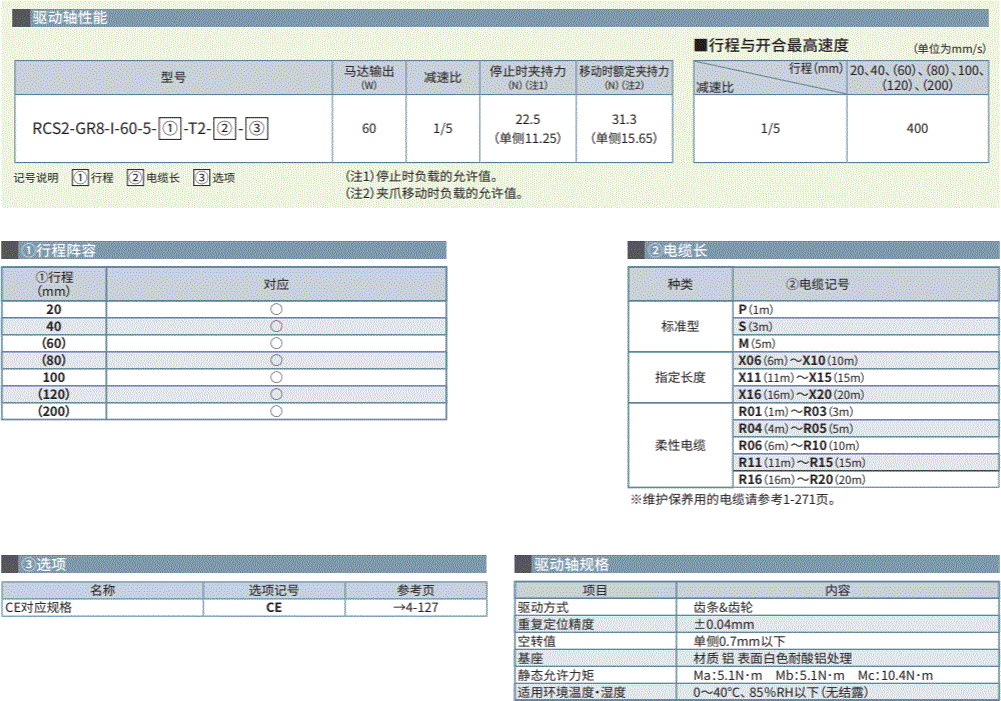The image size is (1001, 701).
Task: Select the circle for 20 mm stroke
Action: (276, 310)
